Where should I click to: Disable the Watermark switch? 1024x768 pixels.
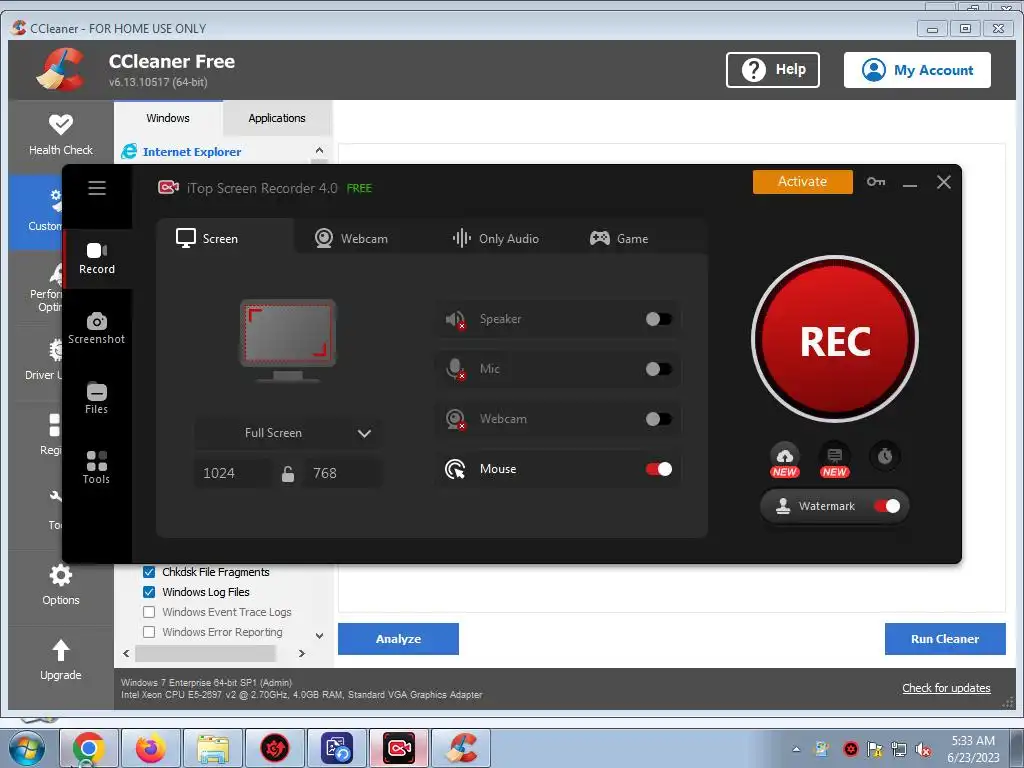[887, 506]
